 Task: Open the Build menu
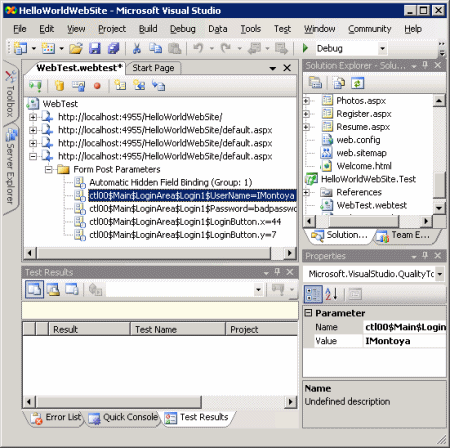pos(148,29)
